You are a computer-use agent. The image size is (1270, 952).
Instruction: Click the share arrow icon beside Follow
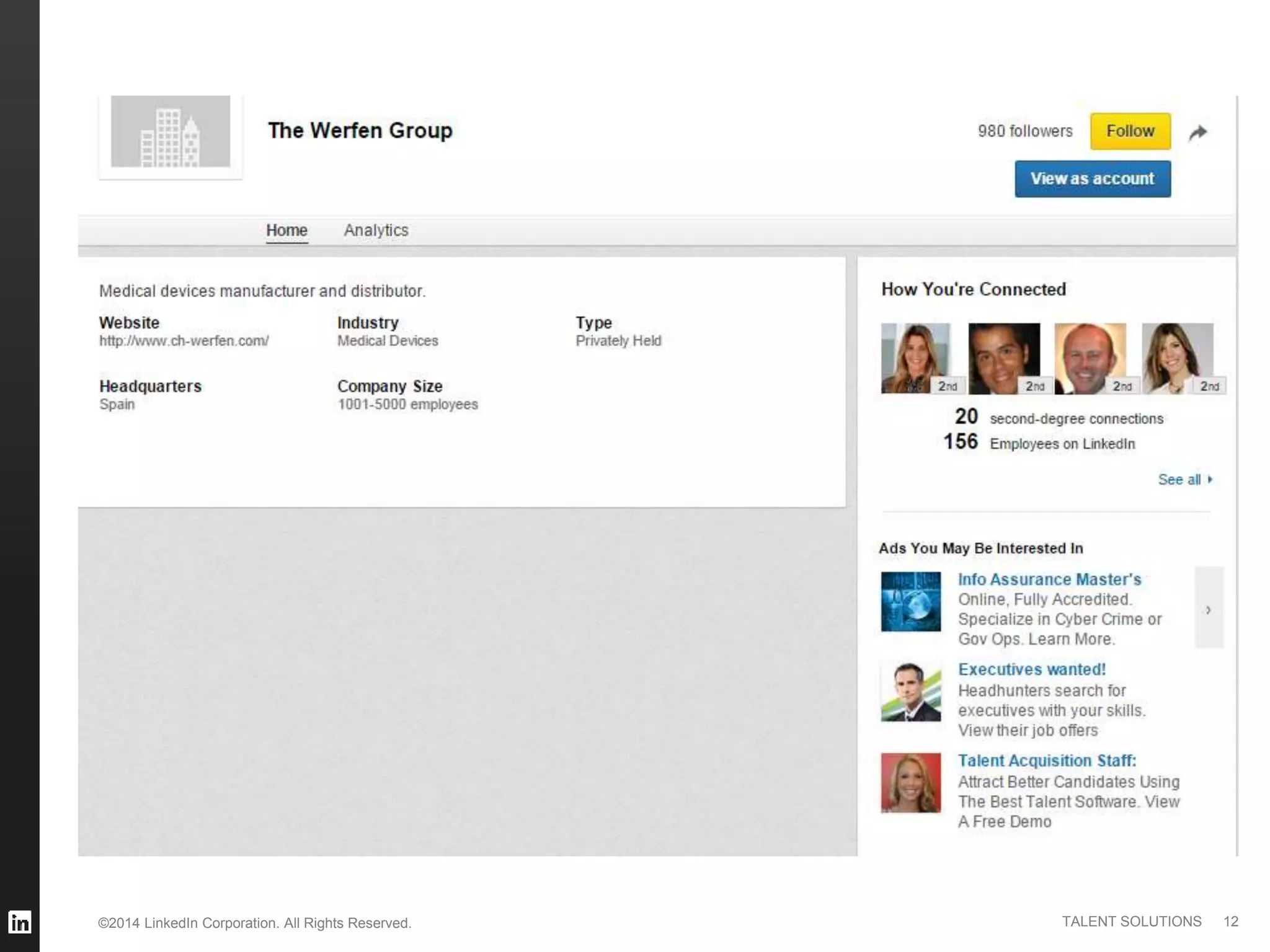pos(1198,132)
